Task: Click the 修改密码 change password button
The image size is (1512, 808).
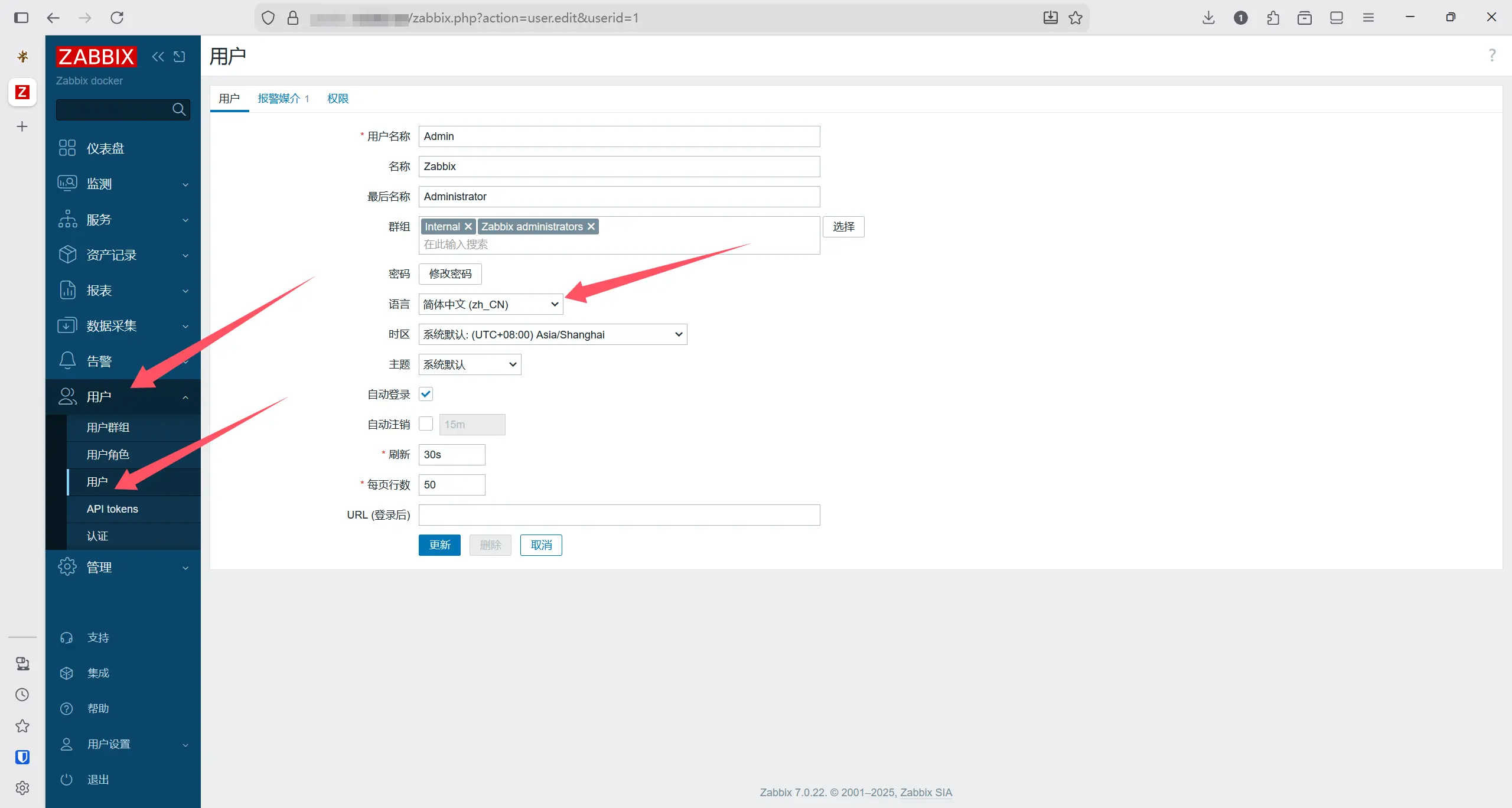Action: coord(450,274)
